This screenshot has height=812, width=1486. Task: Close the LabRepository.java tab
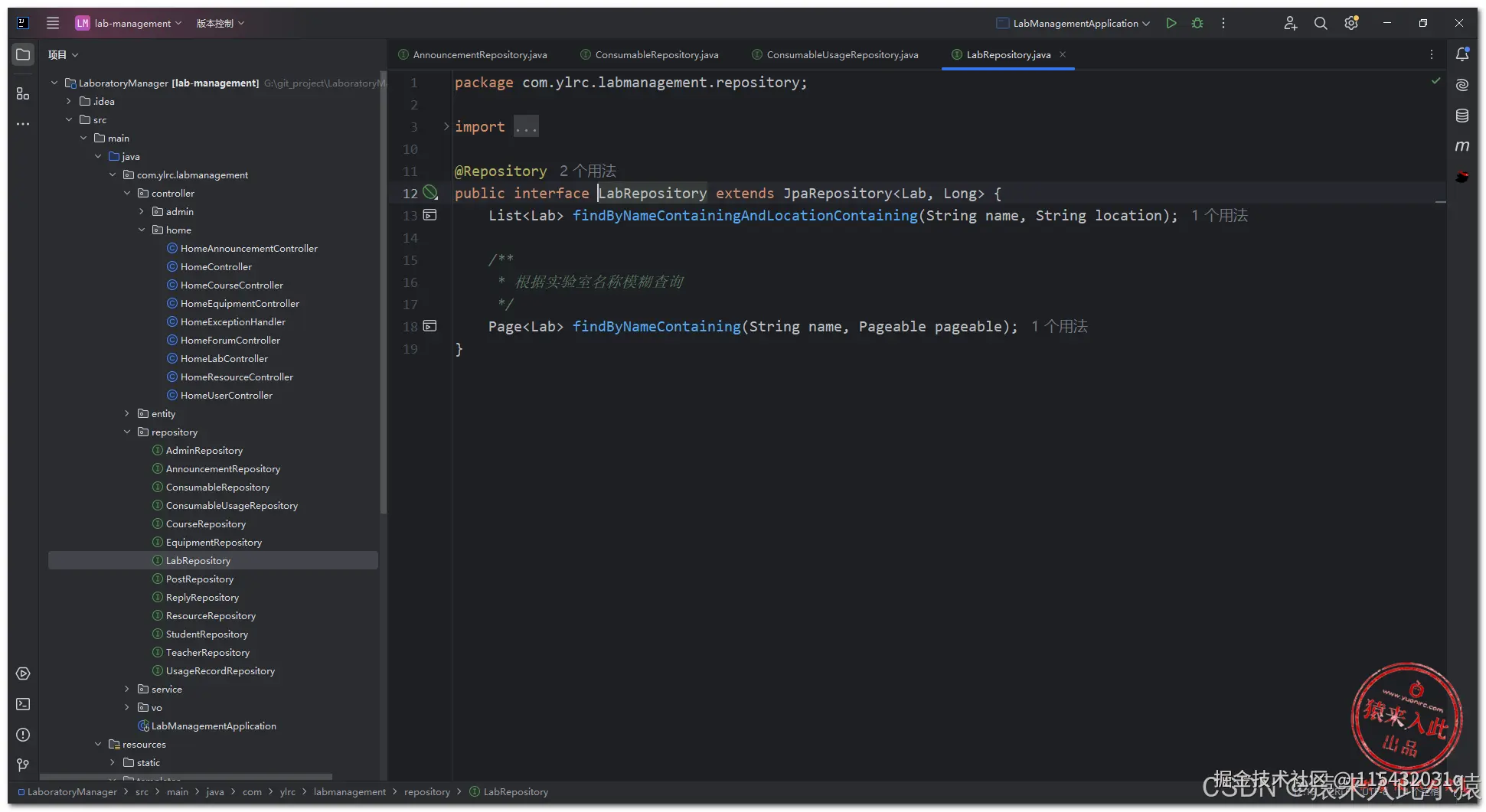1063,54
